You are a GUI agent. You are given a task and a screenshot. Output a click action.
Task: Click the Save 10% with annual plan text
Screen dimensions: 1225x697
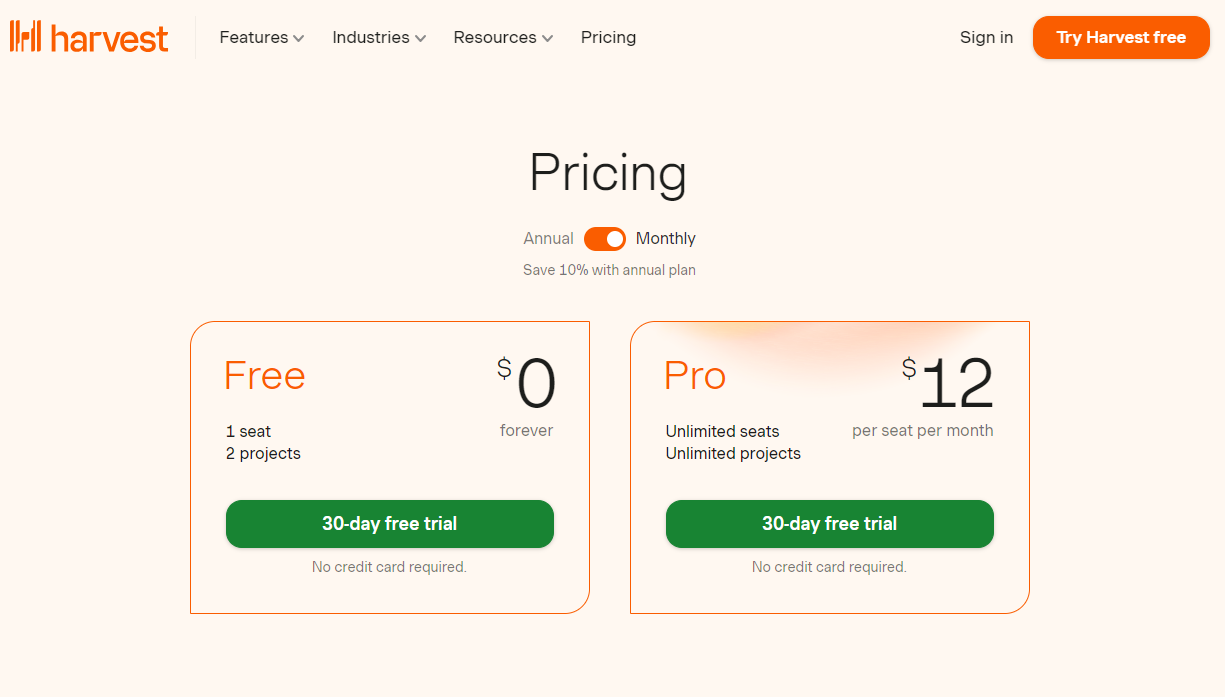click(x=609, y=270)
